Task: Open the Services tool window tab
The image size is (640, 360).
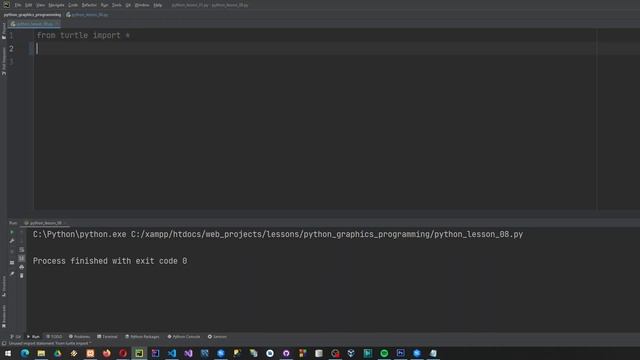Action: tap(217, 337)
